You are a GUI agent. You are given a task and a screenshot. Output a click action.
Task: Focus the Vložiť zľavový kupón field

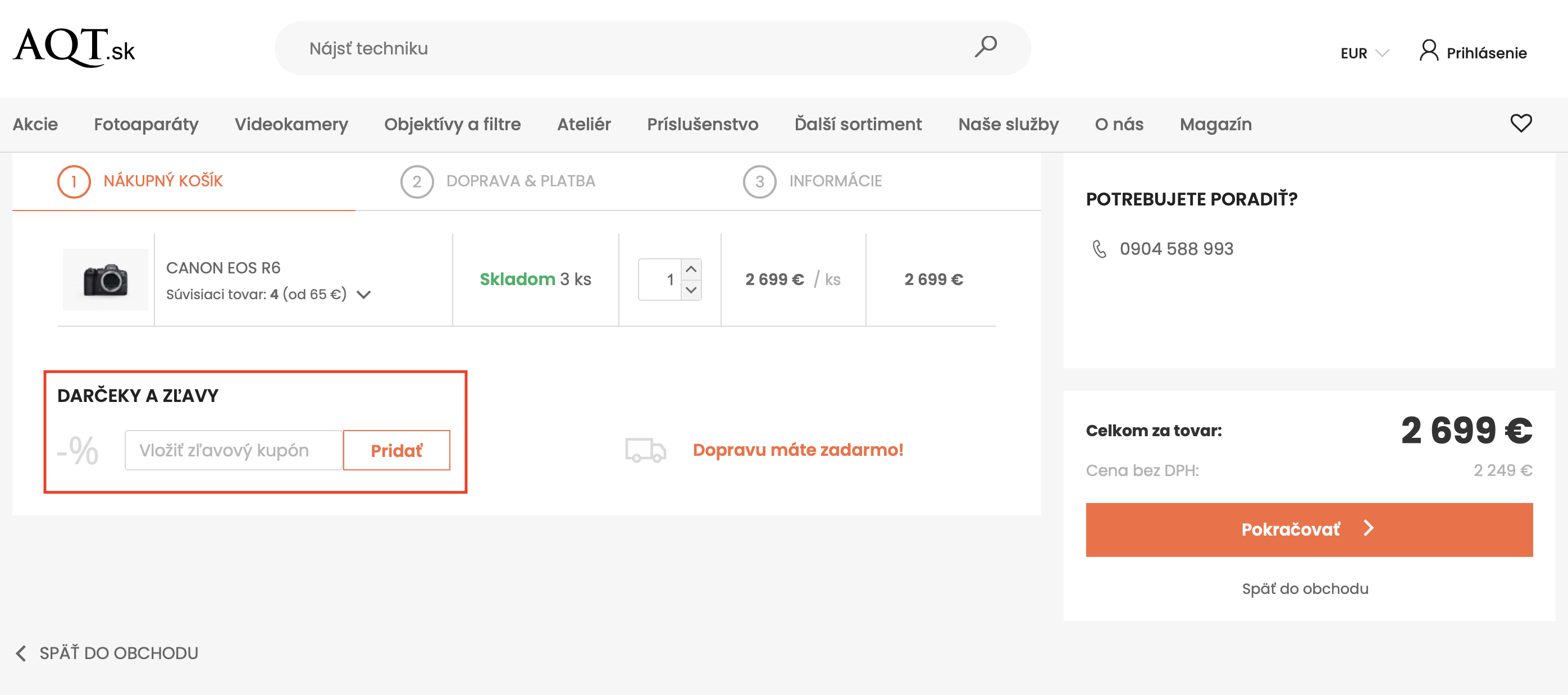pos(234,450)
